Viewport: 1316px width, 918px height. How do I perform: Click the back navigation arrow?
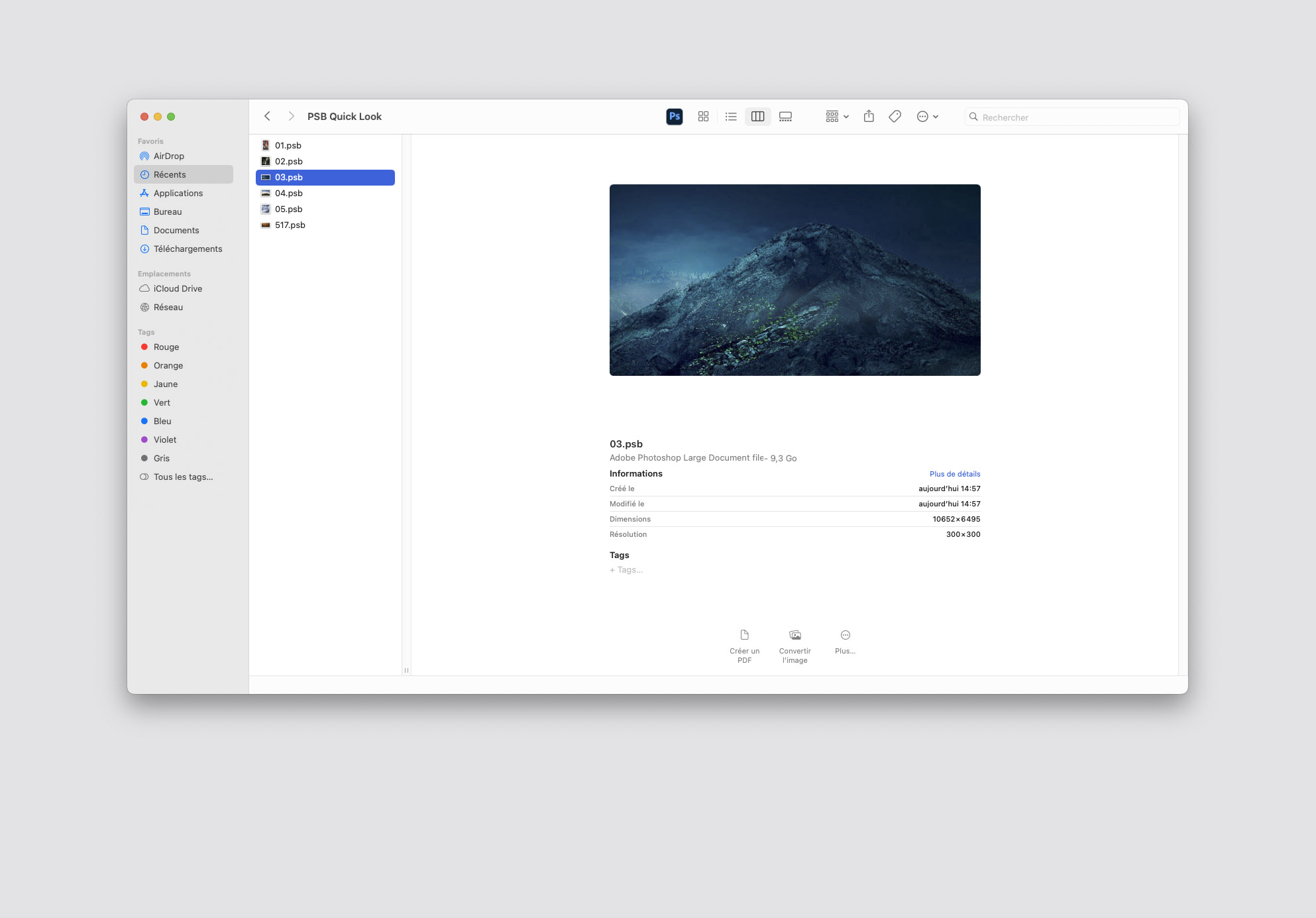click(267, 116)
